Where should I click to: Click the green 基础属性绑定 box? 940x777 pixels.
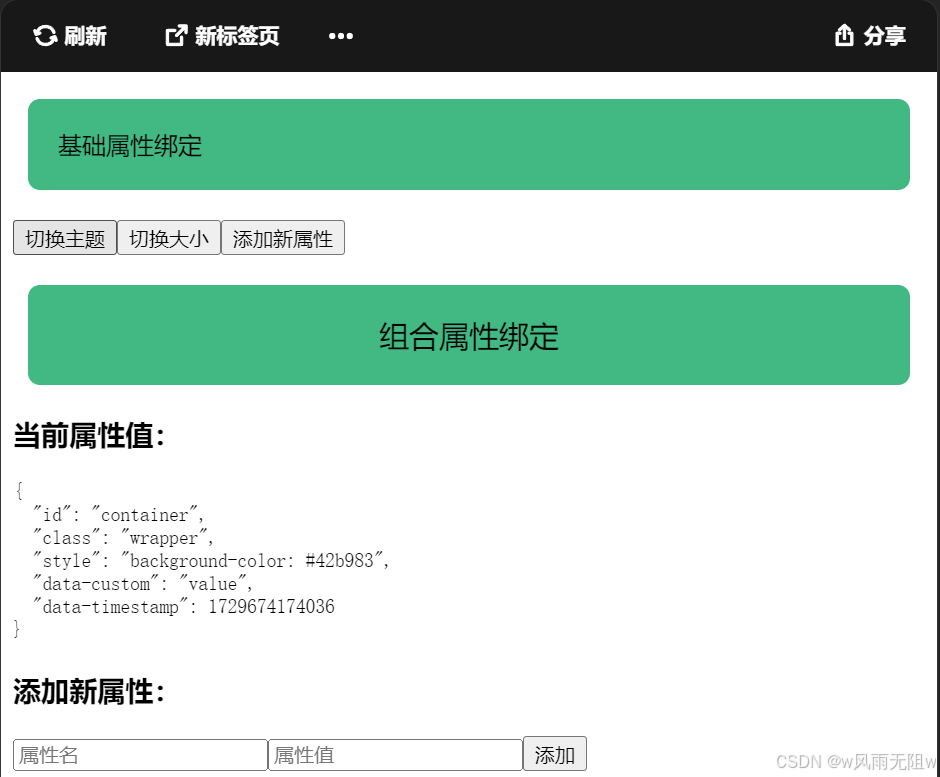pyautogui.click(x=469, y=144)
